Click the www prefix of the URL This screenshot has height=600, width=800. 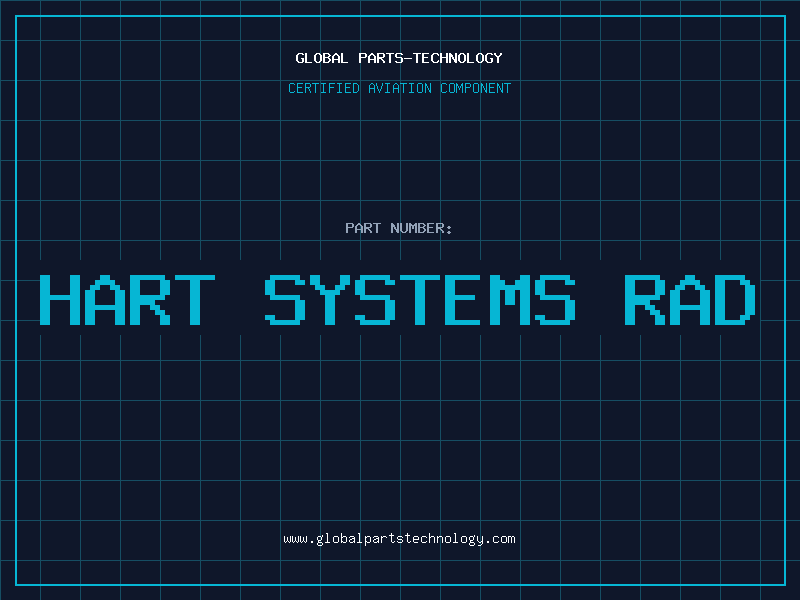(x=295, y=538)
